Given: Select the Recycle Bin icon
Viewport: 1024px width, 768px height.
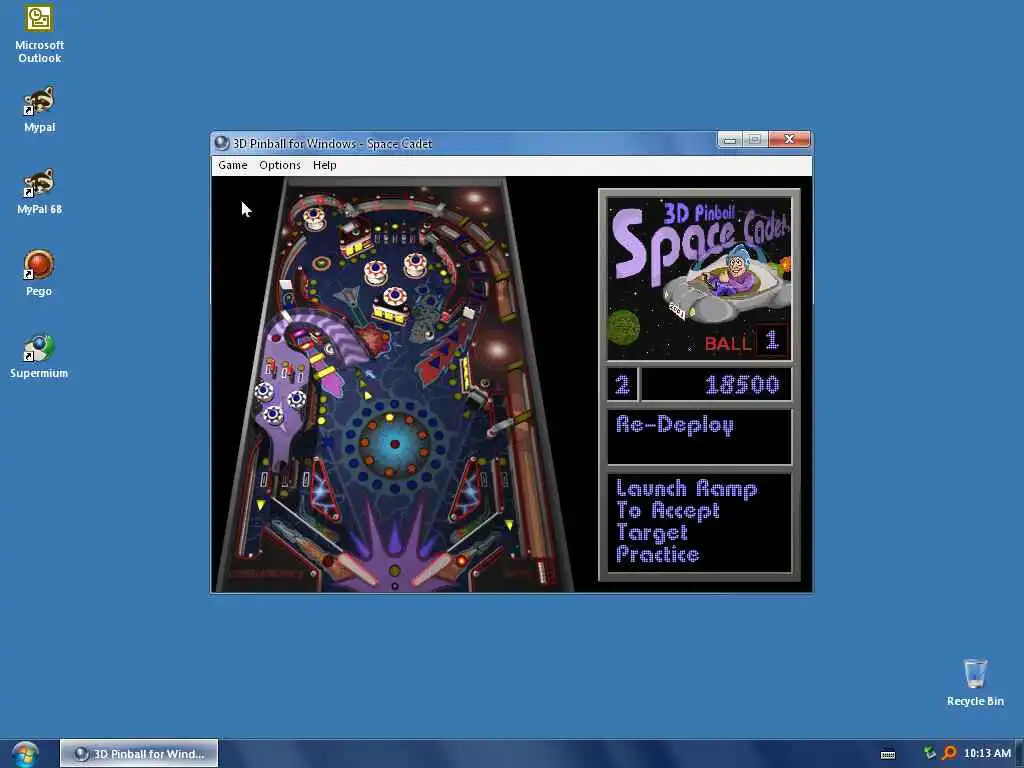Looking at the screenshot, I should coord(975,682).
